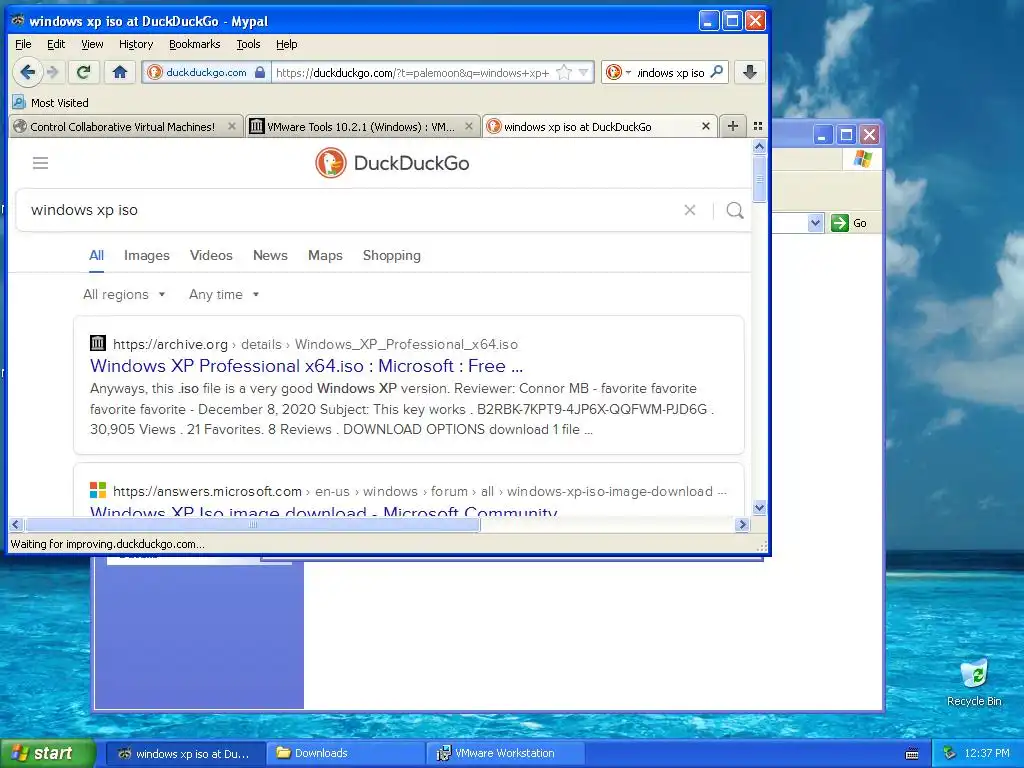This screenshot has height=768, width=1024.
Task: Open the URL history dropdown arrow
Action: click(x=583, y=72)
